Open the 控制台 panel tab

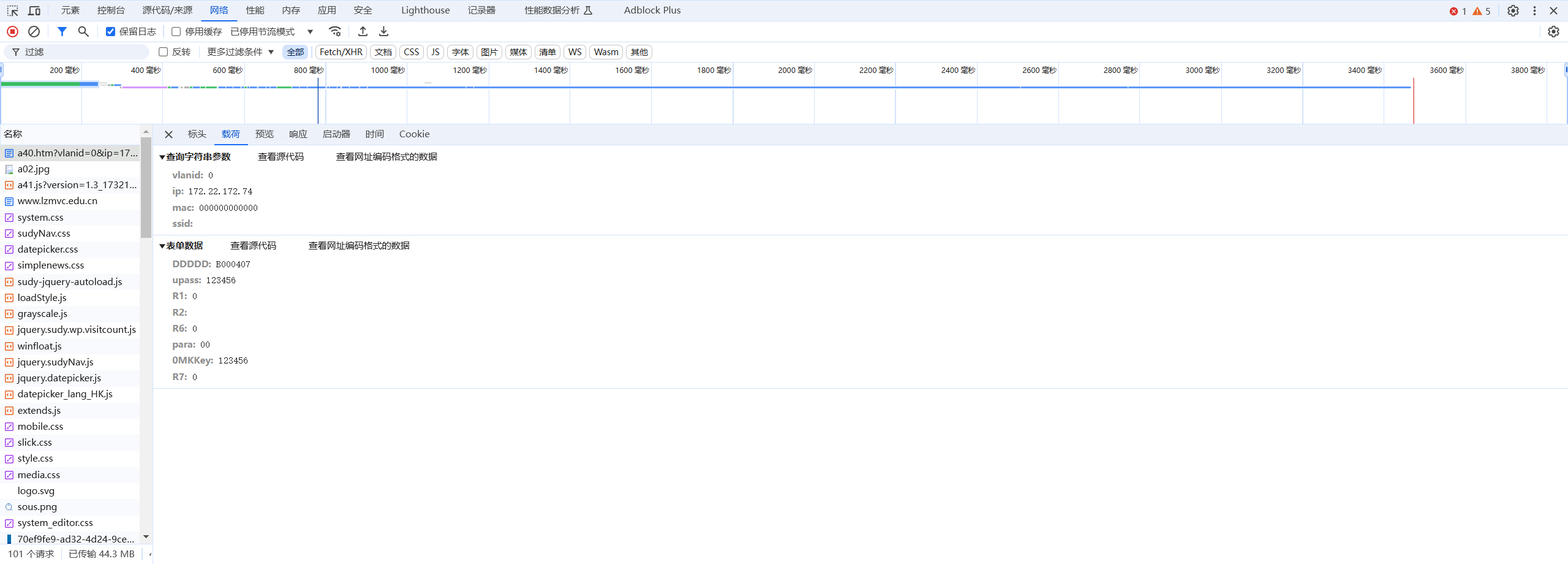pyautogui.click(x=111, y=10)
